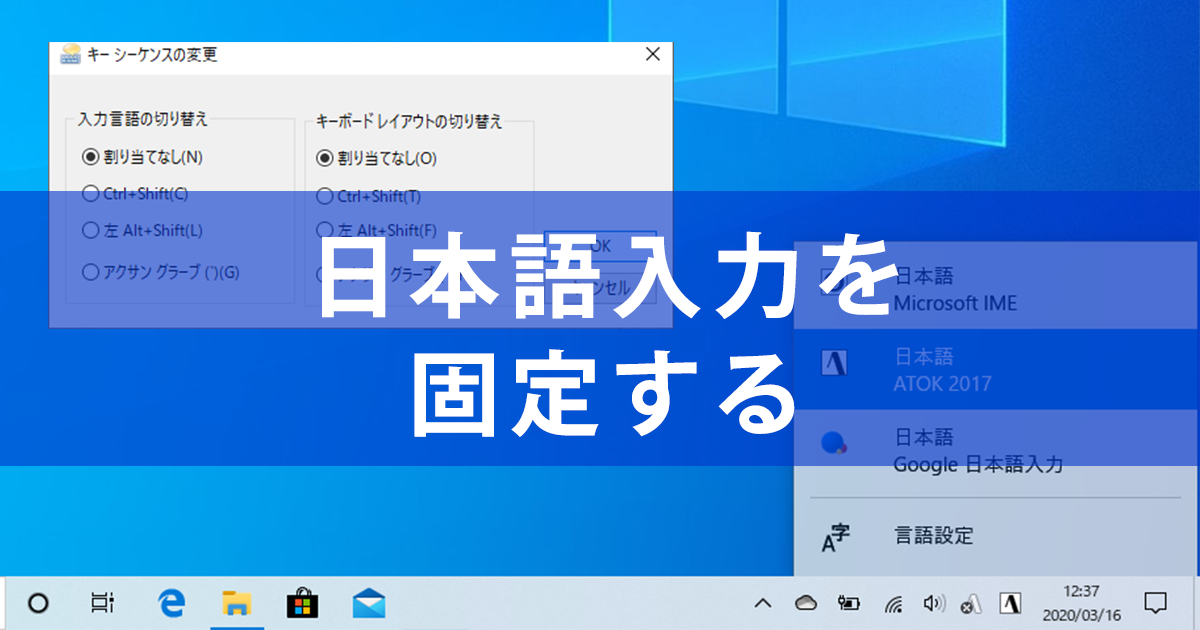Expand hidden icons with the tray chevron
This screenshot has height=630, width=1200.
point(762,604)
